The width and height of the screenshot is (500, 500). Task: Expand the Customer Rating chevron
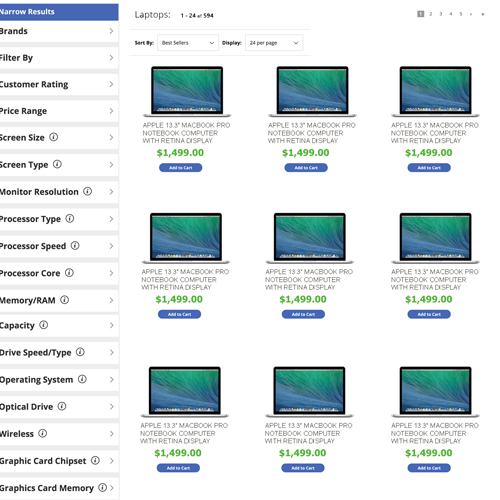pos(111,84)
